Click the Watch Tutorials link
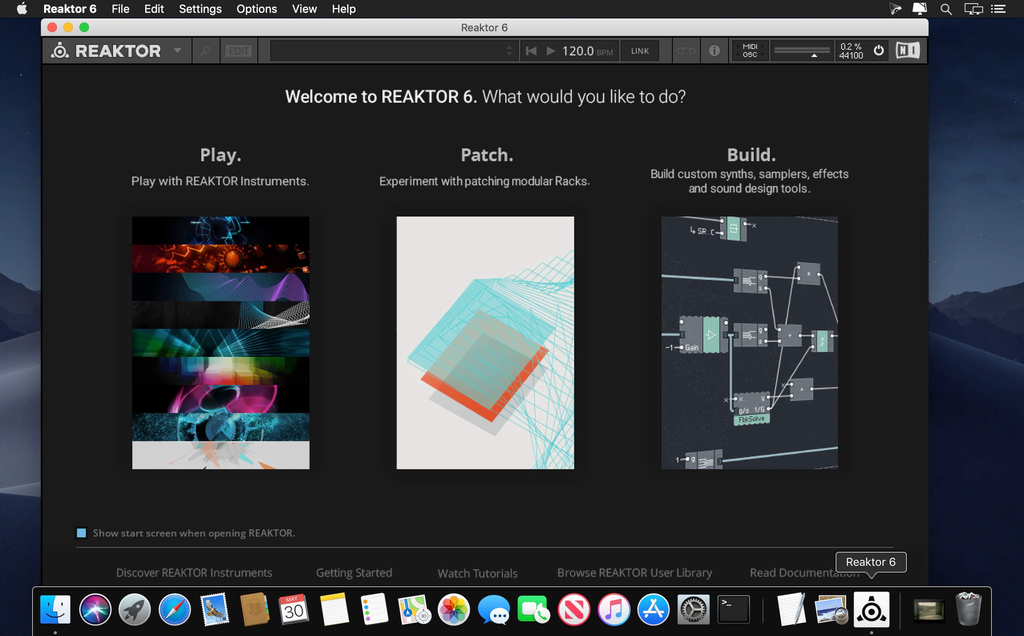Screen dimensions: 1024x636 [477, 573]
